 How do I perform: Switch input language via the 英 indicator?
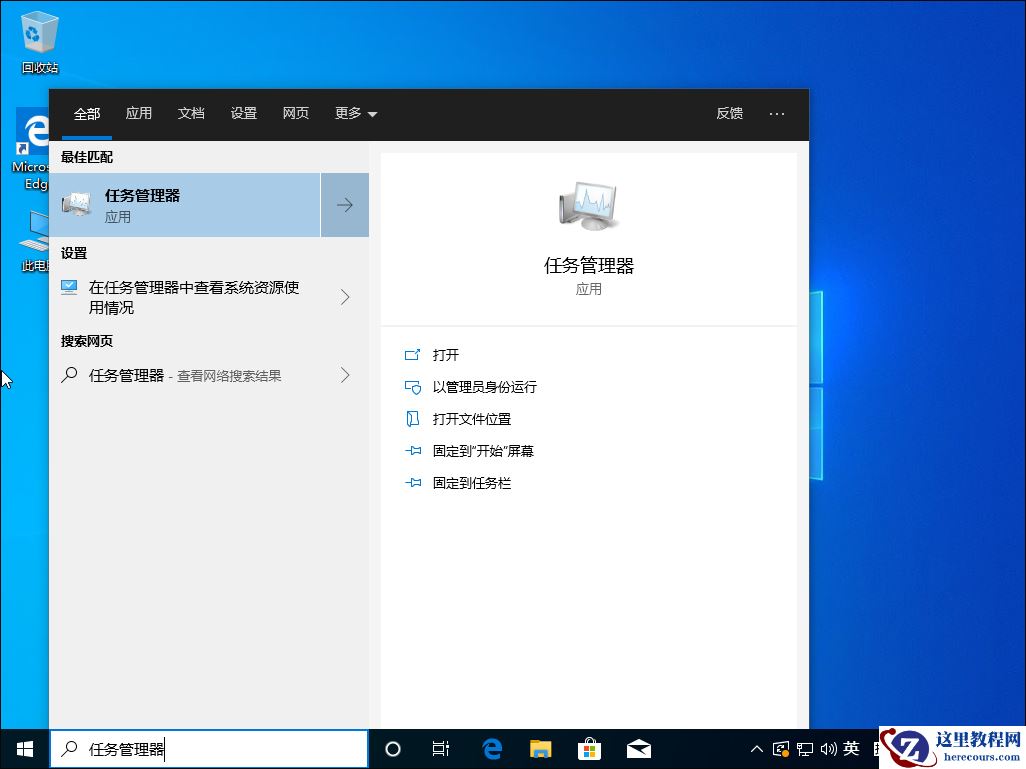tap(852, 748)
